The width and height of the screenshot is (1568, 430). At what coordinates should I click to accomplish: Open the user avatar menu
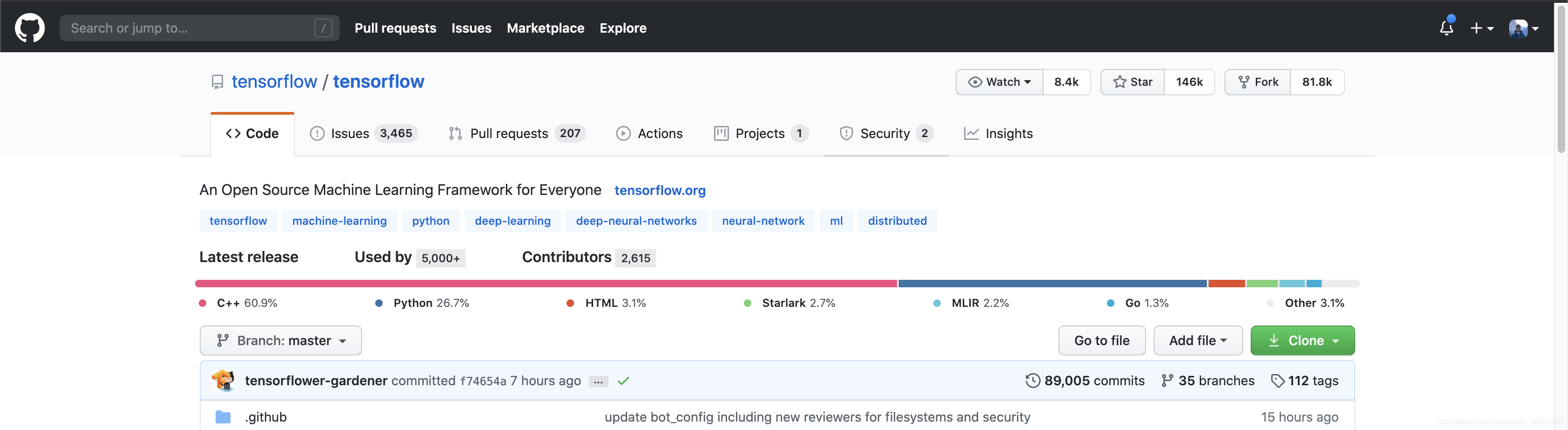[x=1524, y=28]
